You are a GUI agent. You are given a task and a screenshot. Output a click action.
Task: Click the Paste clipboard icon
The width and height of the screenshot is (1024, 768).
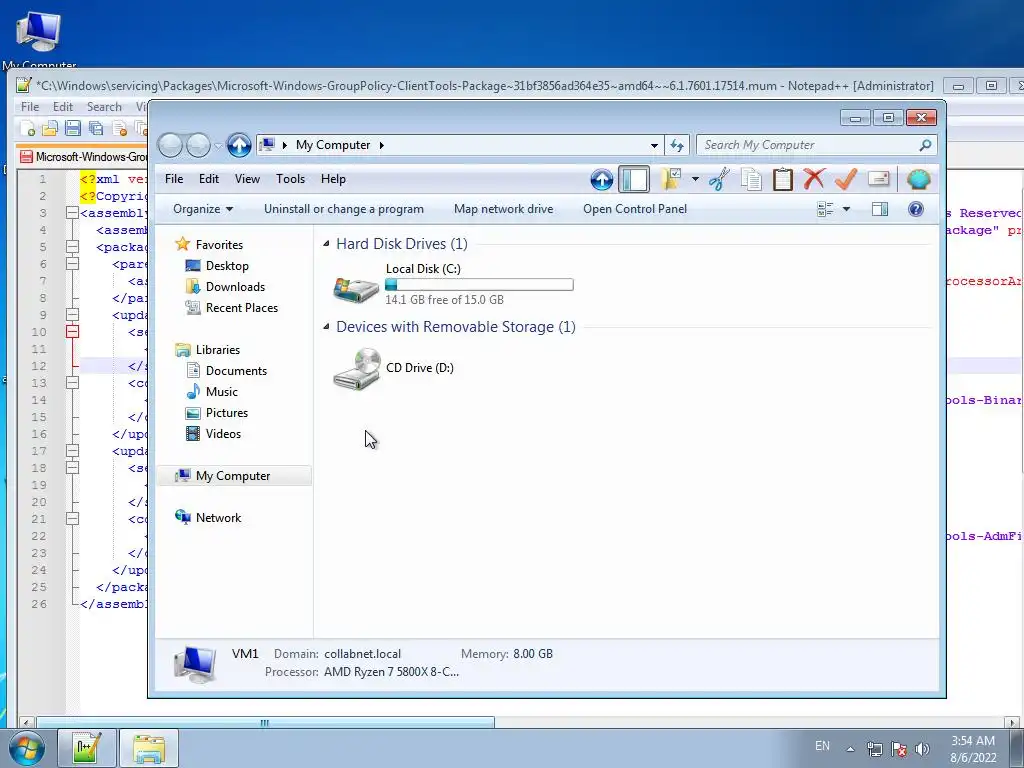[782, 180]
